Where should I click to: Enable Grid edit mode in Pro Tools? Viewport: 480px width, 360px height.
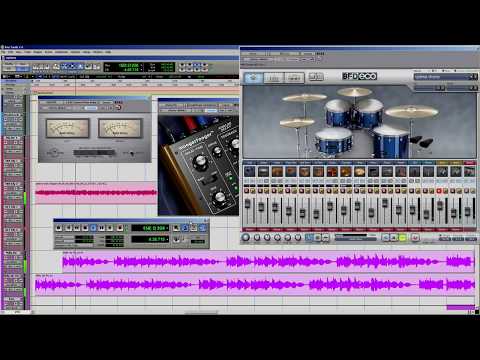pyautogui.click(x=22, y=69)
